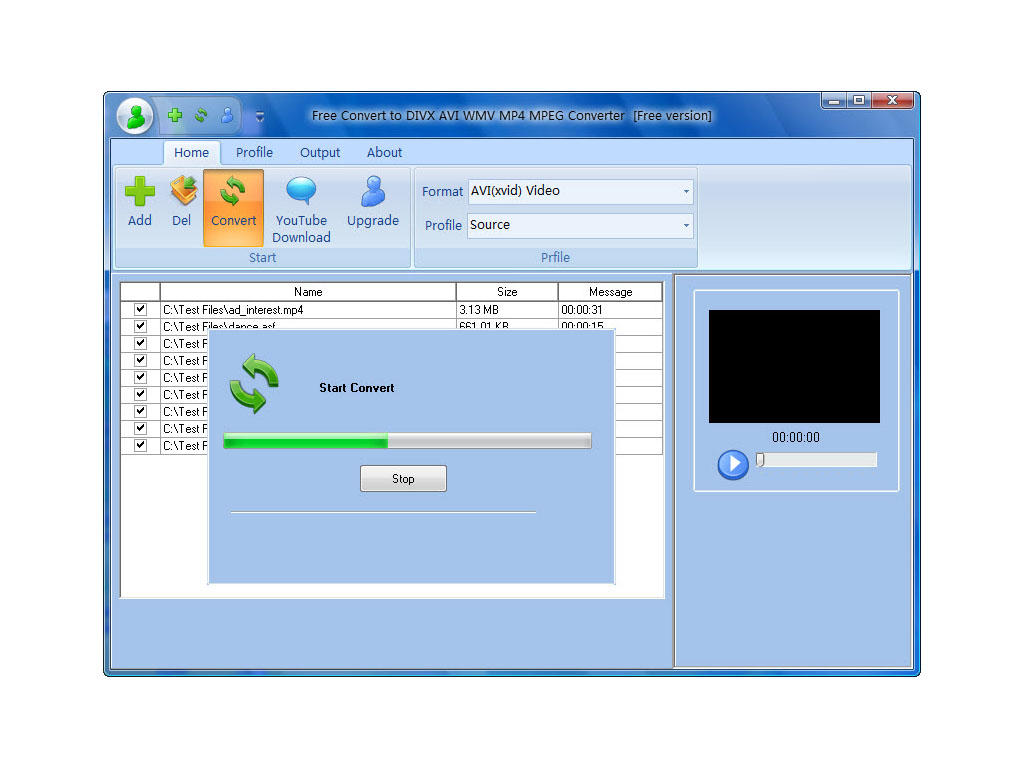Maximize the converter window

click(x=859, y=101)
